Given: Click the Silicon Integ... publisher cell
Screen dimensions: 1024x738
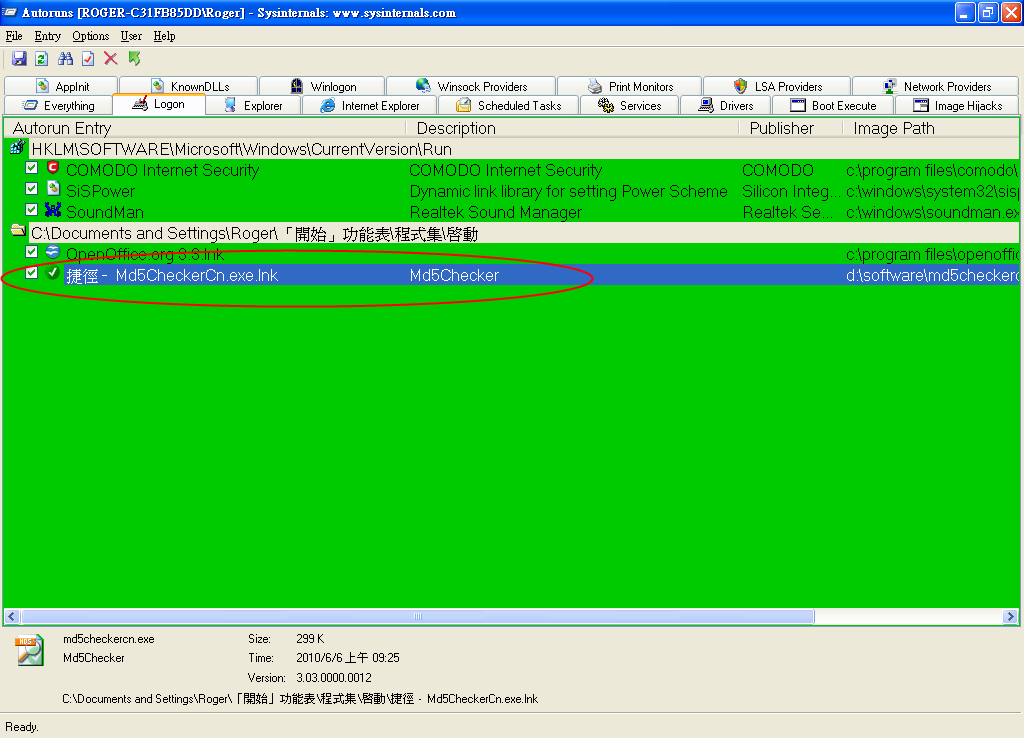Looking at the screenshot, I should [791, 191].
